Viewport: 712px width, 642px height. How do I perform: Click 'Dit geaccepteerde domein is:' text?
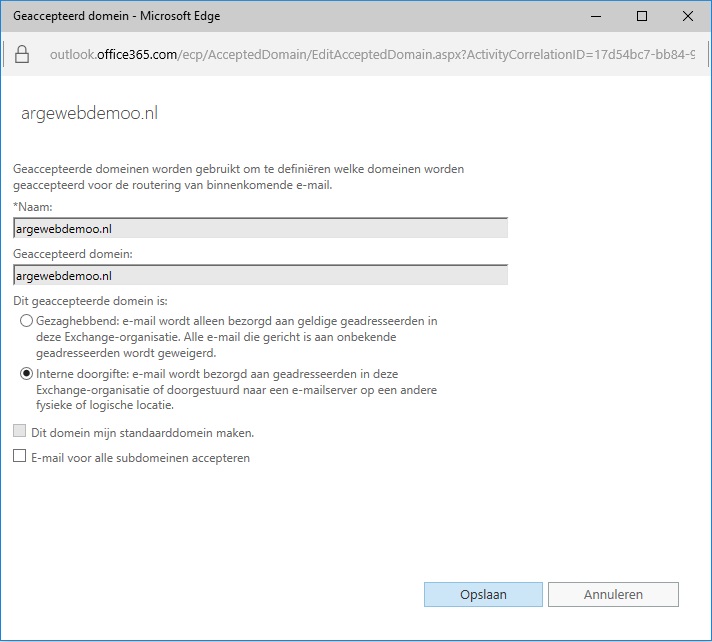(x=90, y=301)
